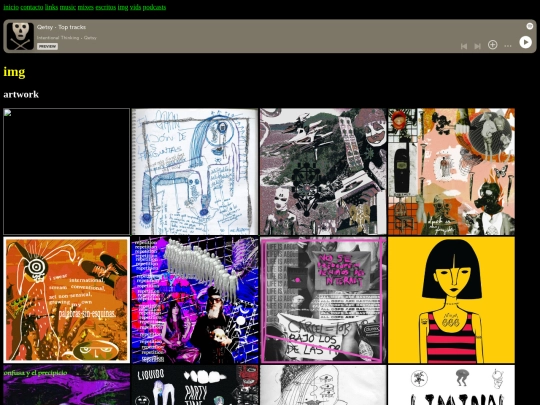This screenshot has width=540, height=405.
Task: Click the PREVIEW badge in player
Action: point(47,46)
